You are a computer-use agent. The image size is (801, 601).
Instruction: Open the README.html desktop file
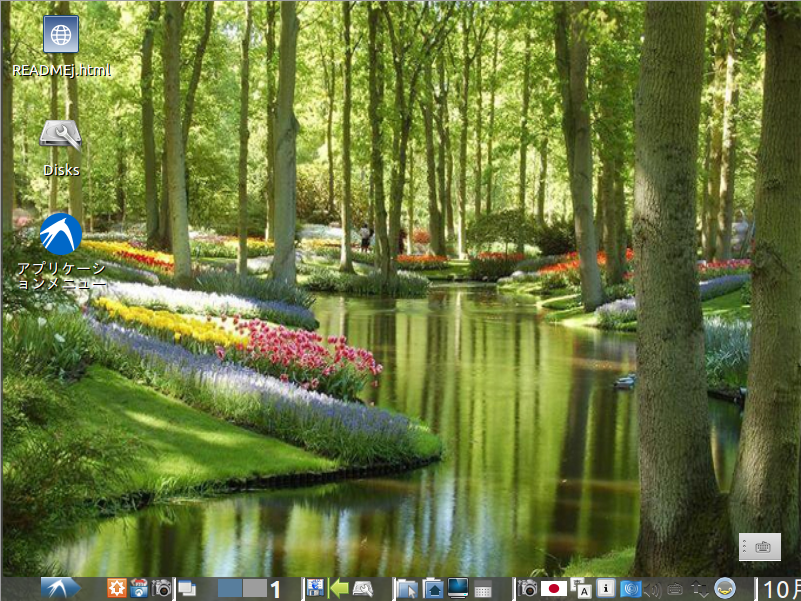pyautogui.click(x=61, y=36)
